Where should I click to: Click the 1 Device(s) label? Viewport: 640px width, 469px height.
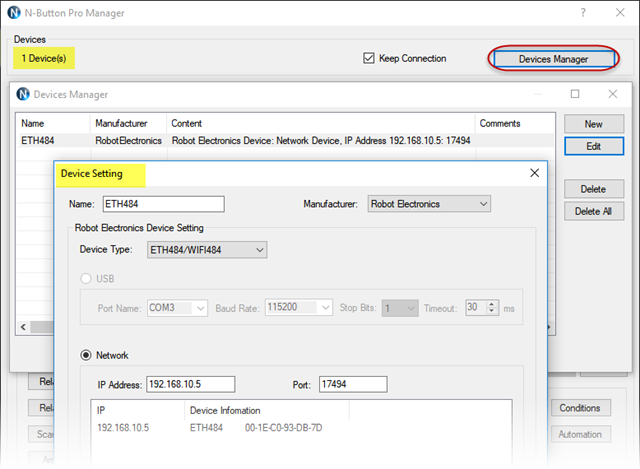pyautogui.click(x=44, y=58)
